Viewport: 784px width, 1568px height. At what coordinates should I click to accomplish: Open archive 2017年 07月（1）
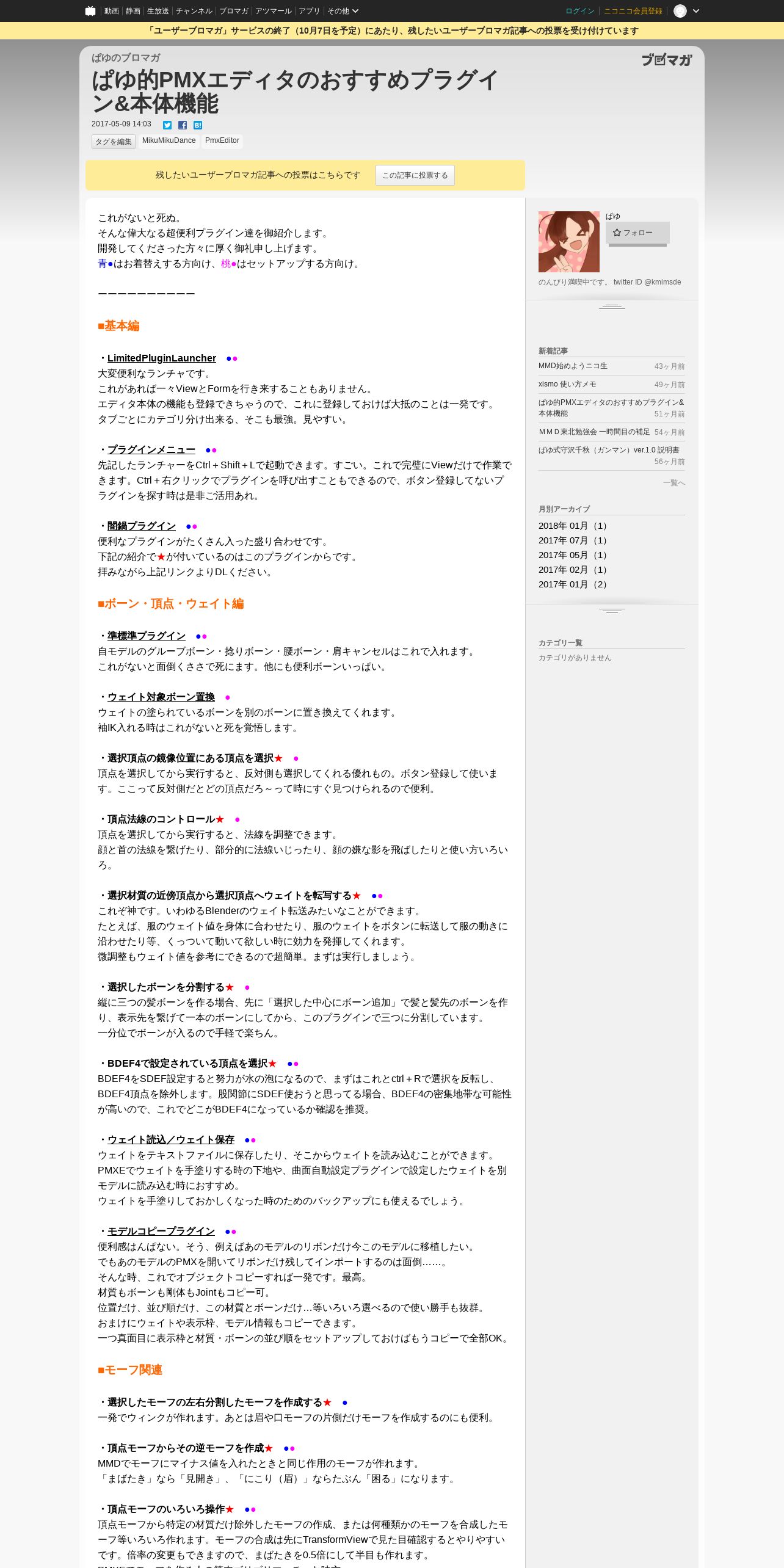pyautogui.click(x=574, y=540)
